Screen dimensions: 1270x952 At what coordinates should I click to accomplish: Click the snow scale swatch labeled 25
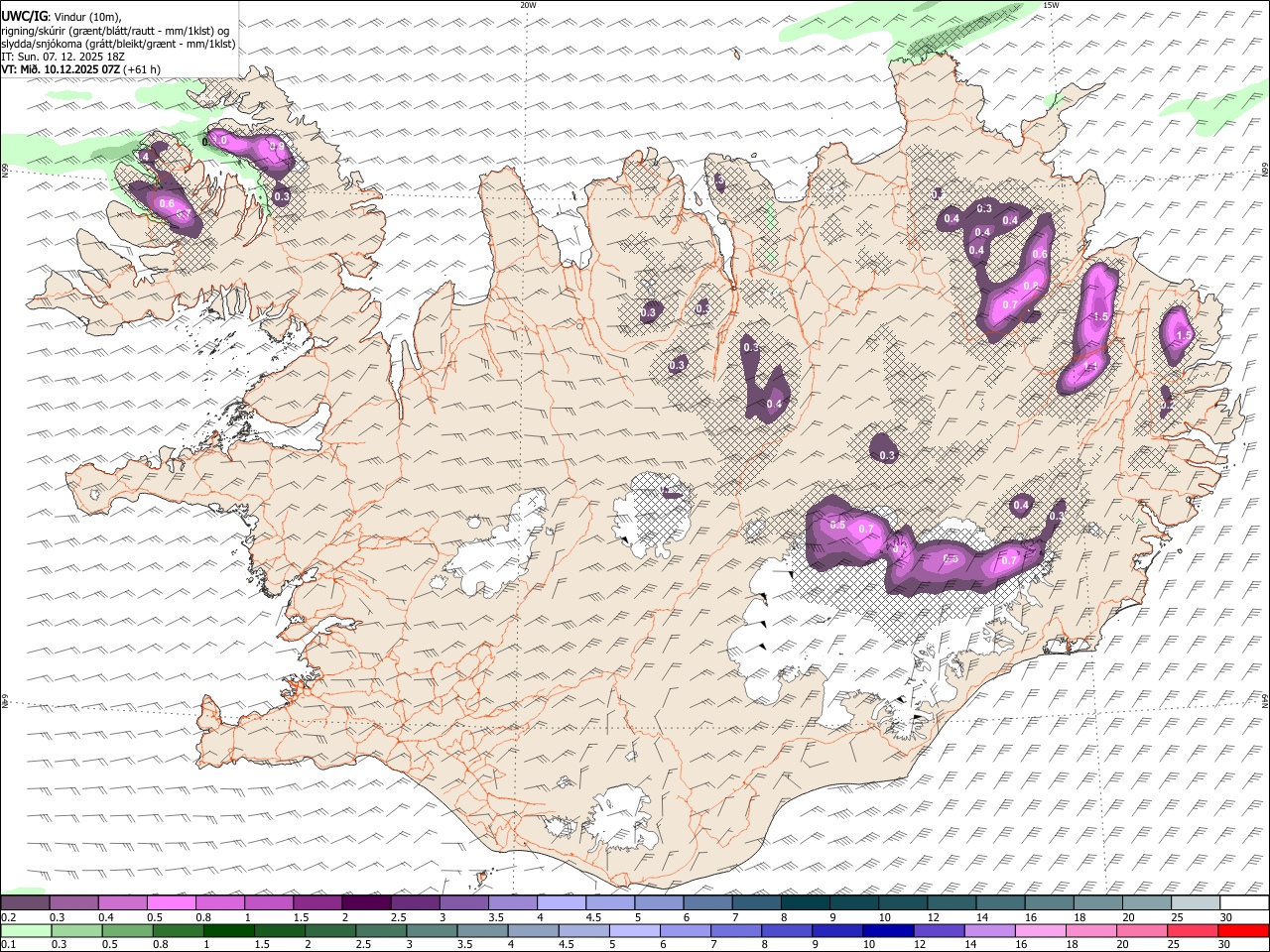click(x=1195, y=902)
